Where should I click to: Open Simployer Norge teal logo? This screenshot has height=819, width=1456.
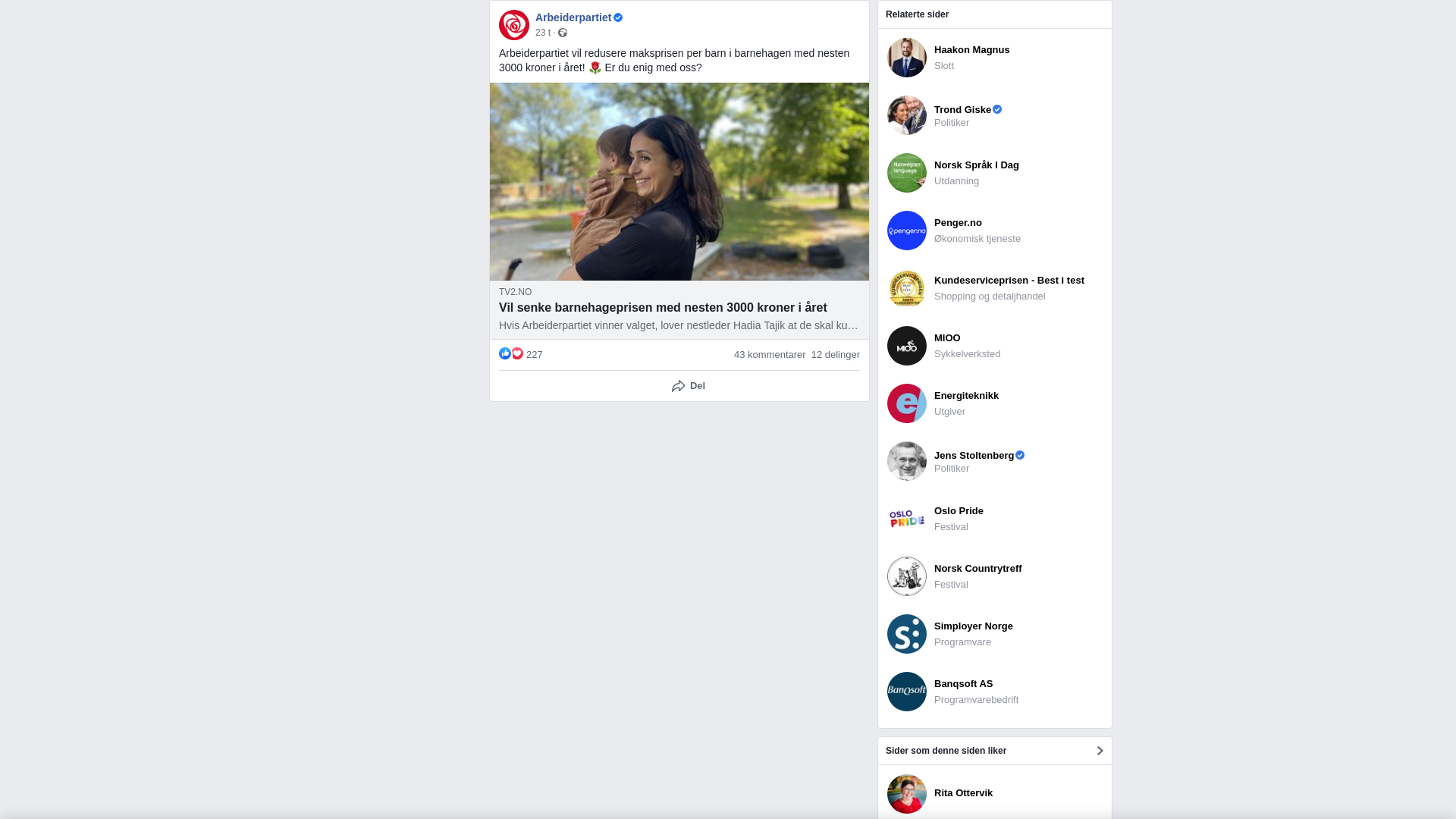click(907, 634)
